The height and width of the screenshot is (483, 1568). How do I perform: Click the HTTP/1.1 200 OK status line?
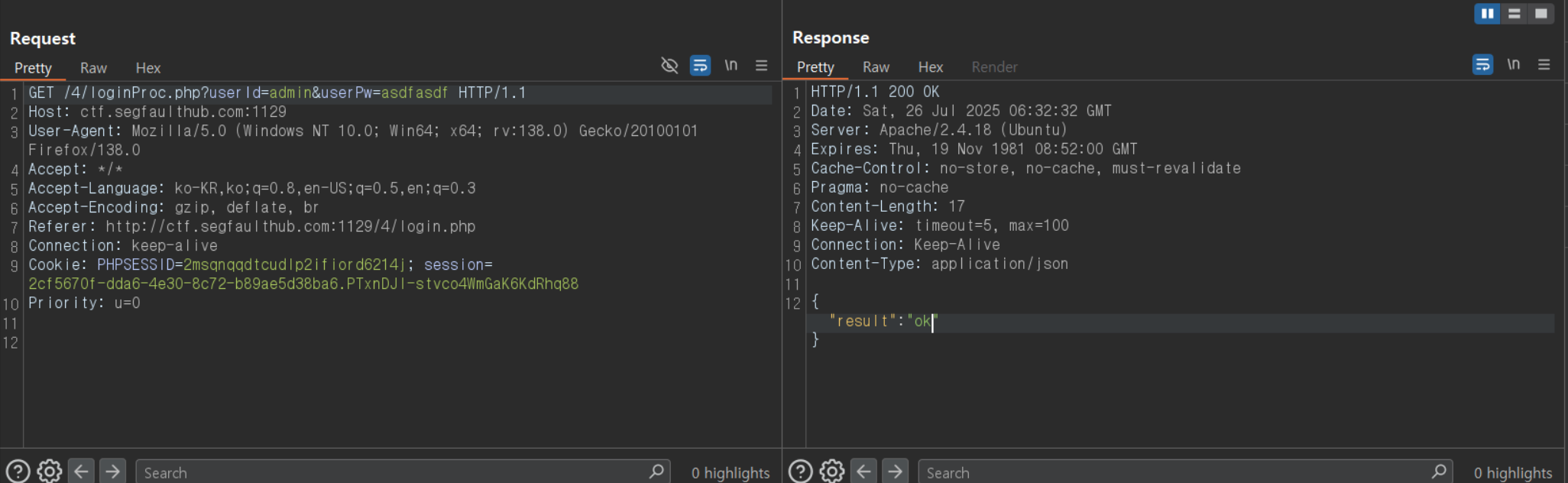875,92
